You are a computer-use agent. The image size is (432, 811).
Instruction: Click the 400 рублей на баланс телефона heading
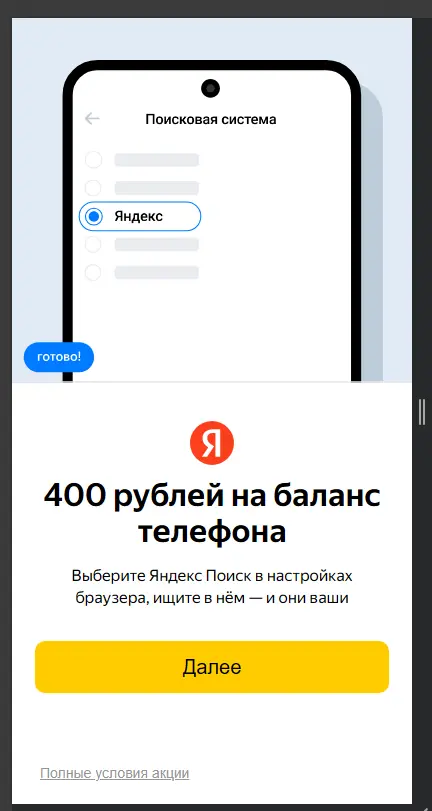click(x=212, y=514)
